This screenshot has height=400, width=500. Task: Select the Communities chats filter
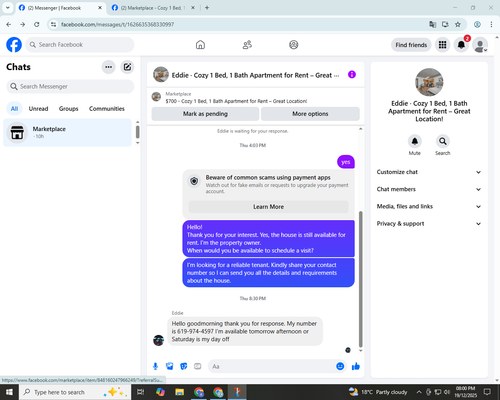(x=107, y=109)
